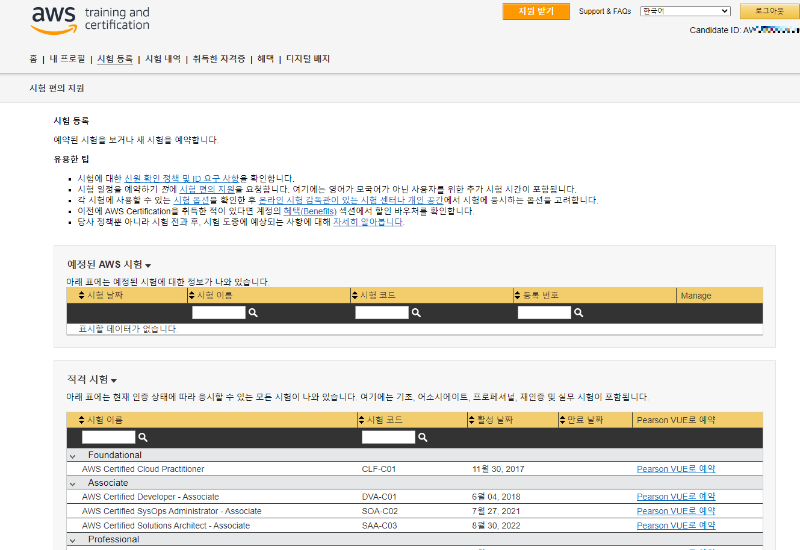Click exam code DVA-C01

379,496
